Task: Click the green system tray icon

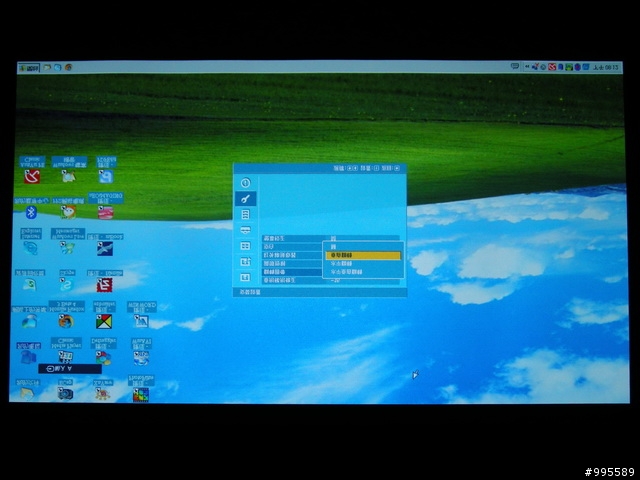Action: [x=569, y=67]
